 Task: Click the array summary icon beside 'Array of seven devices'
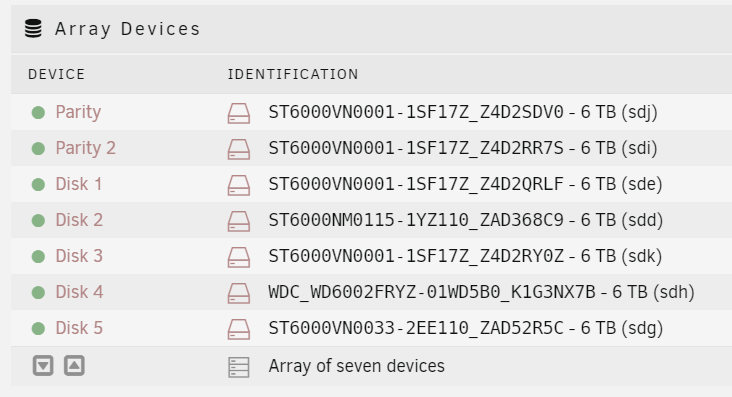(239, 367)
